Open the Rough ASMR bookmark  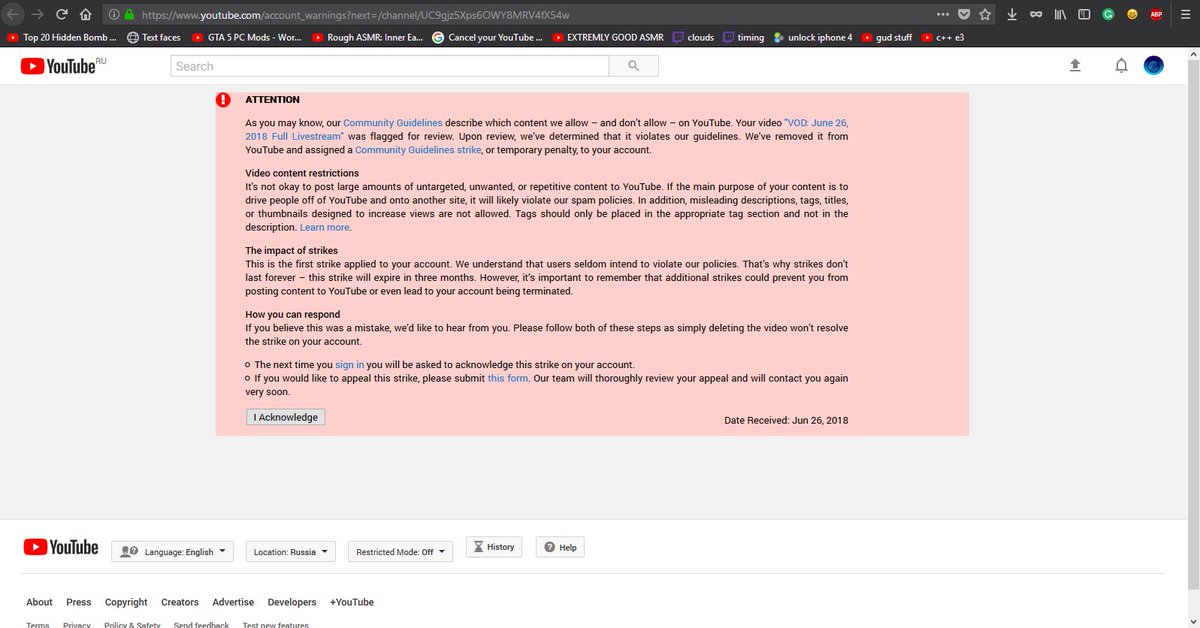point(368,37)
